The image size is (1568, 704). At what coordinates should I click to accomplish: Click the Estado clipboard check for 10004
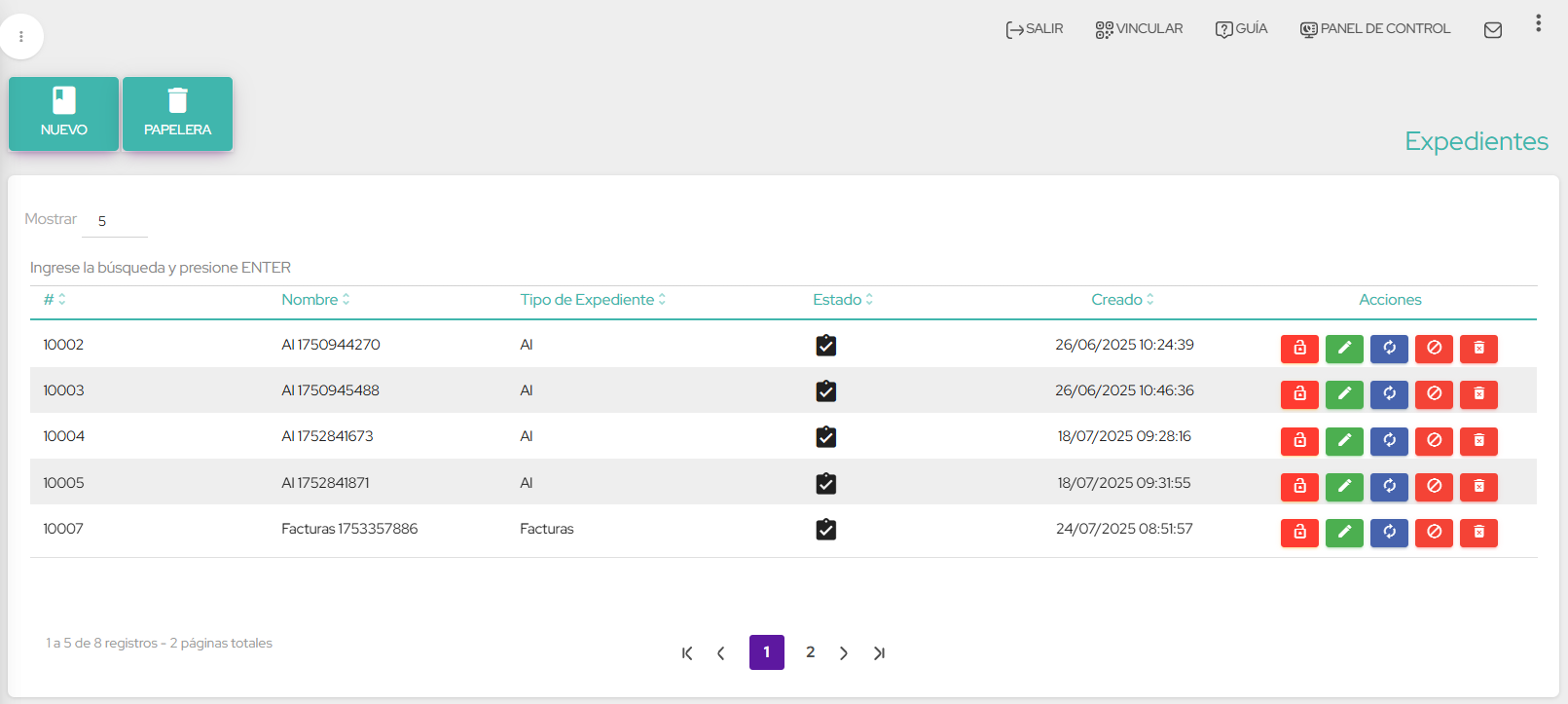pos(825,437)
